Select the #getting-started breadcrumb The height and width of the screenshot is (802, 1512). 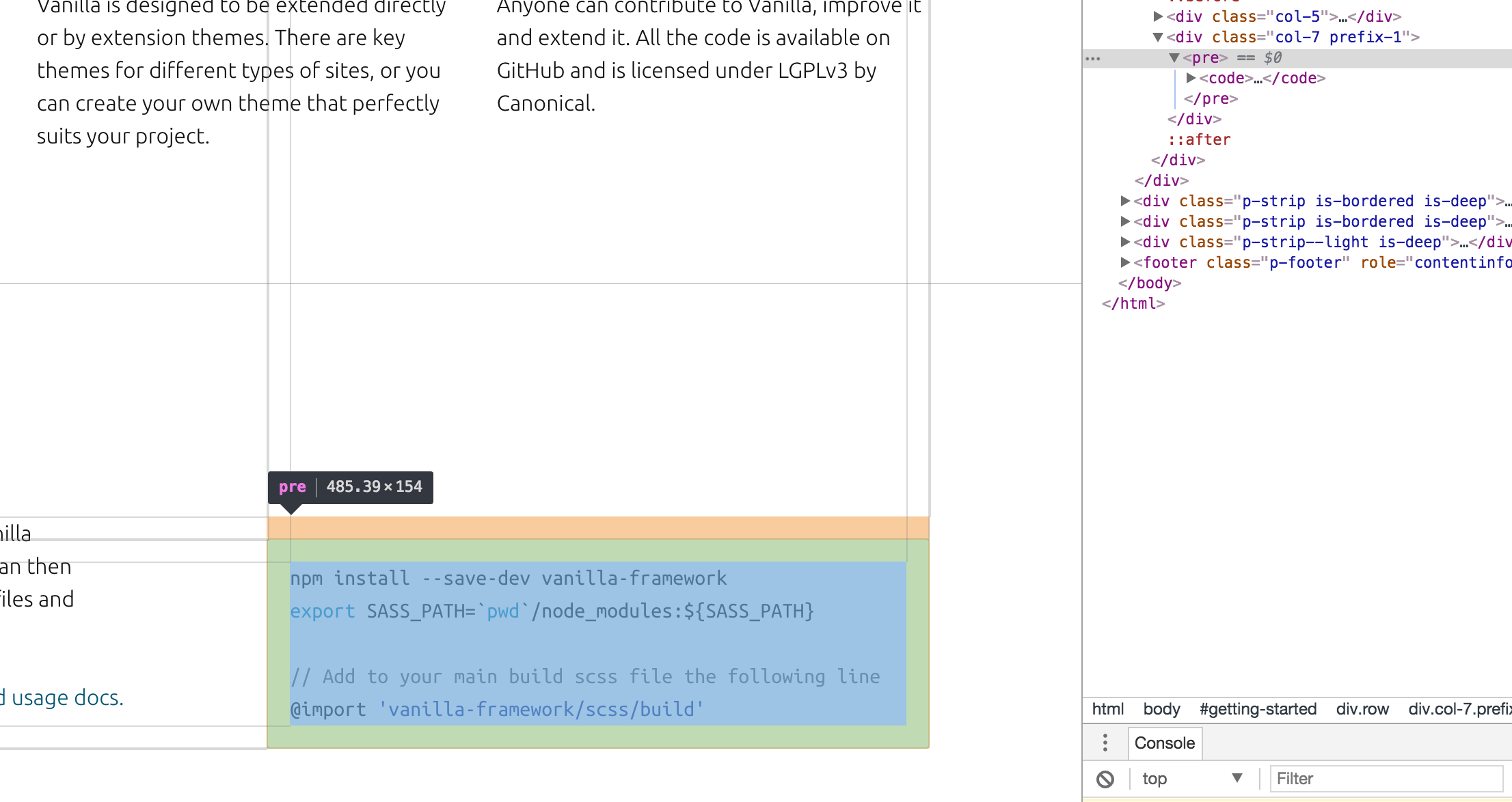tap(1258, 709)
